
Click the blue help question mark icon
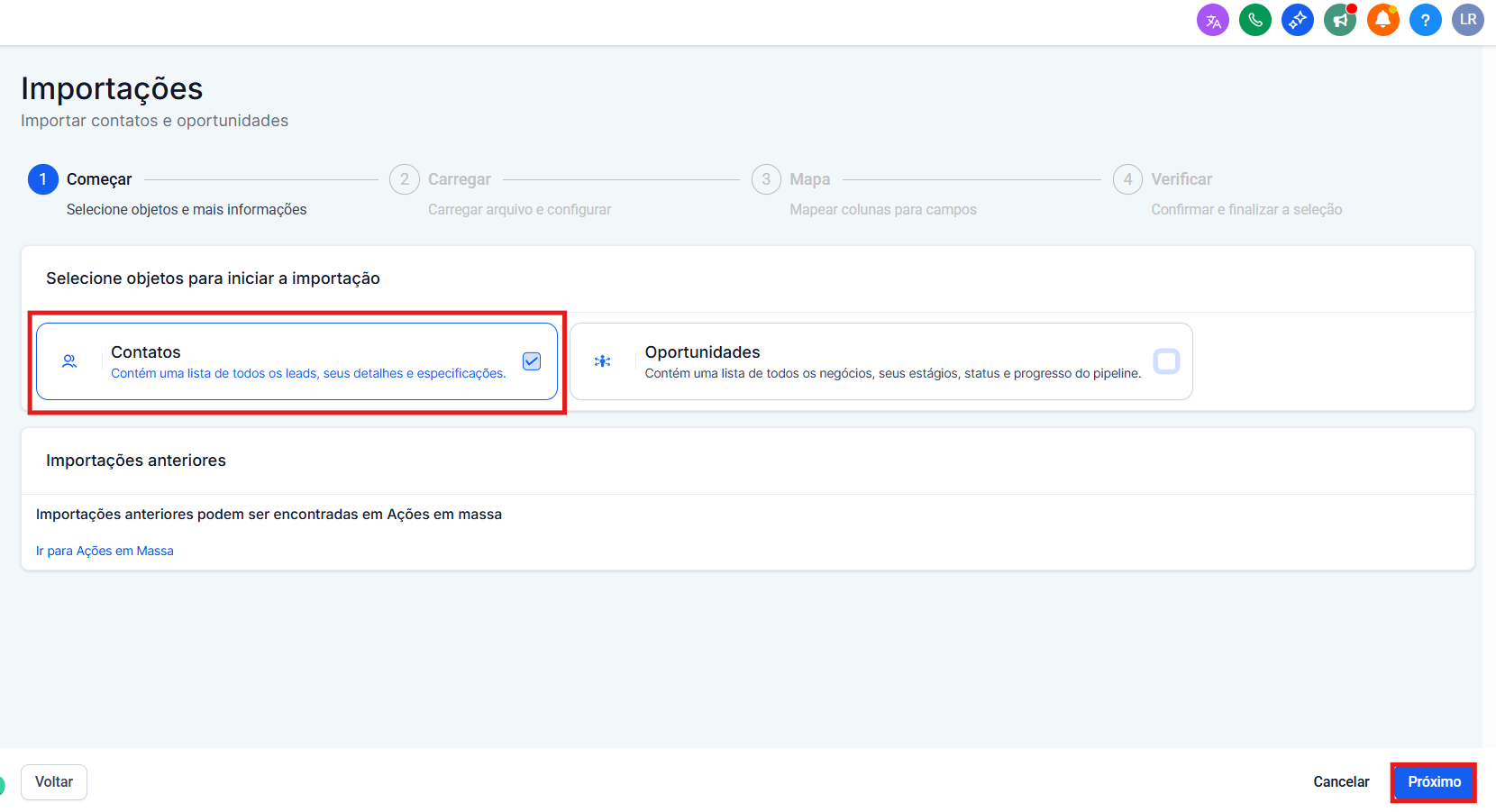1425,20
